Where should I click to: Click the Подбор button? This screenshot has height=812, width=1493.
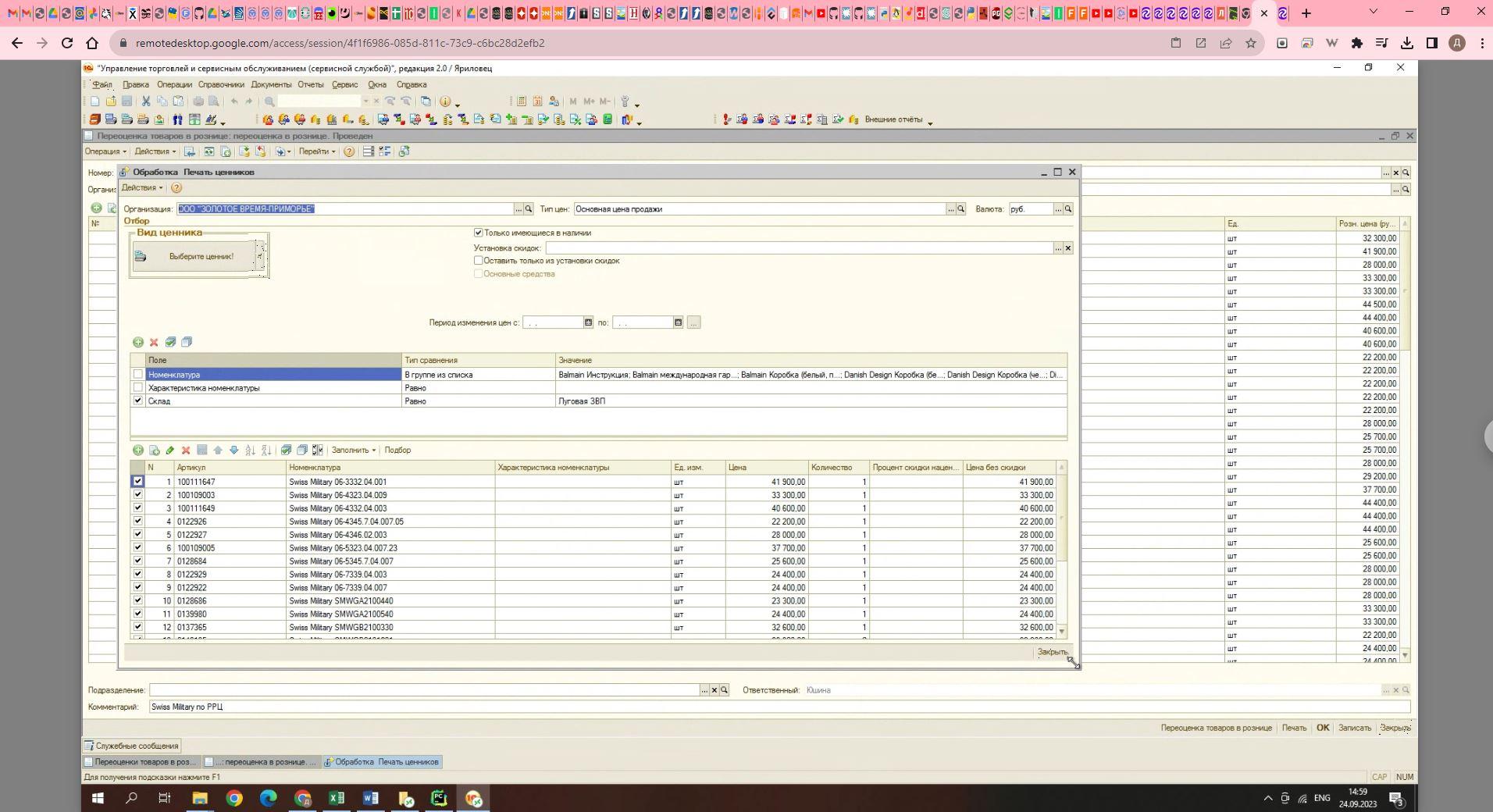point(397,451)
